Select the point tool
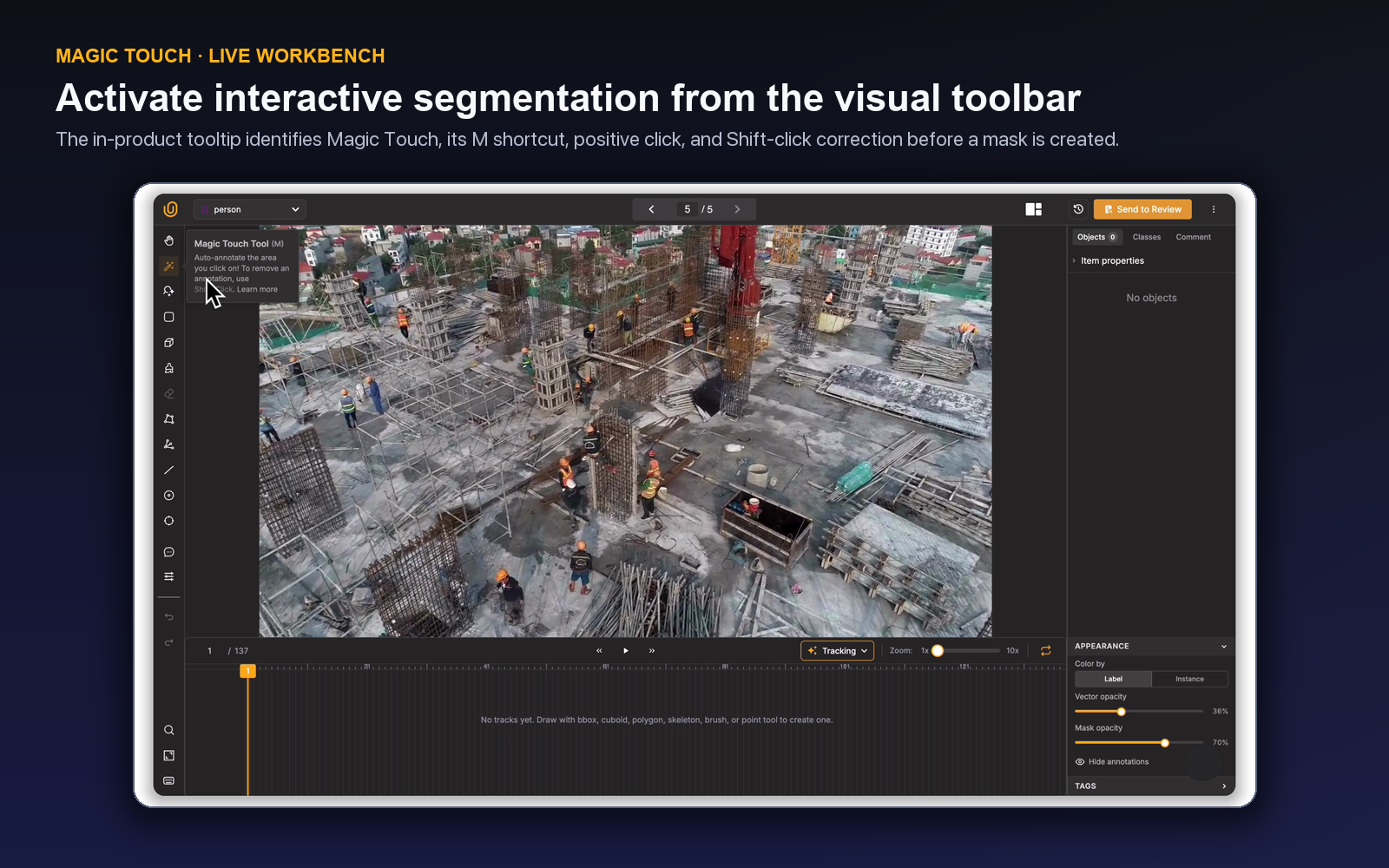Image resolution: width=1389 pixels, height=868 pixels. [169, 496]
